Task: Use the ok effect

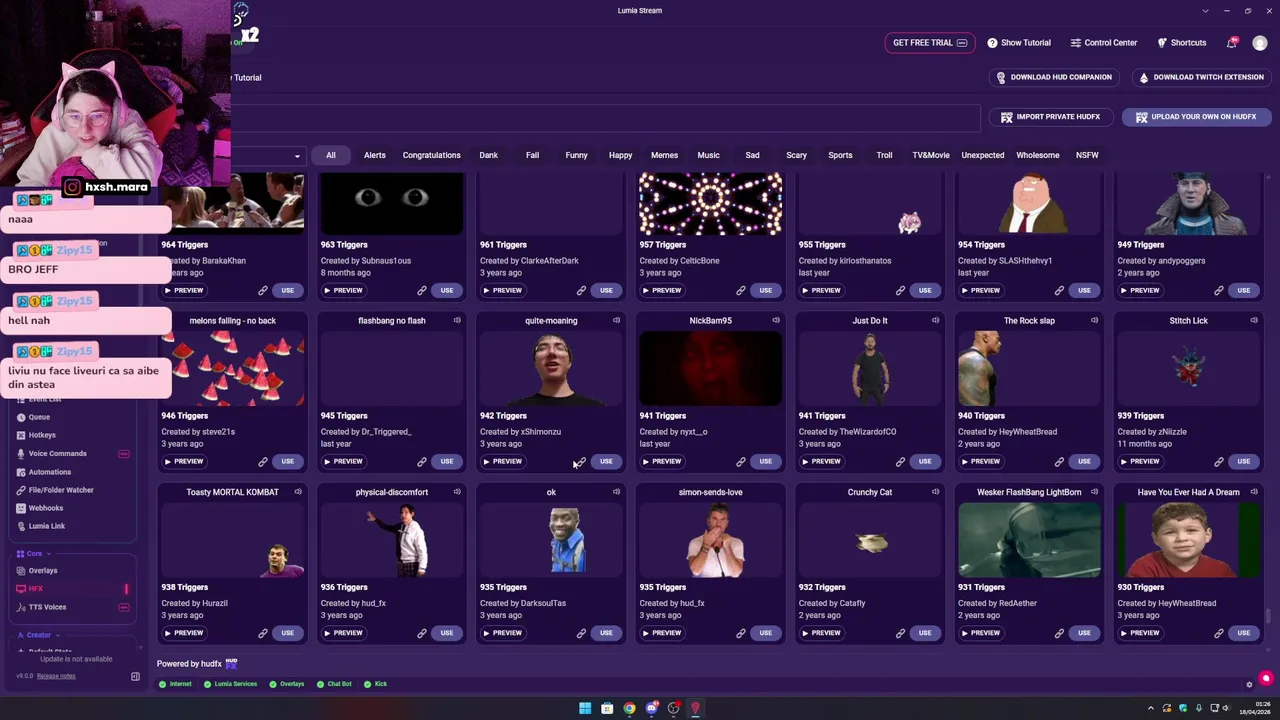Action: pyautogui.click(x=606, y=633)
